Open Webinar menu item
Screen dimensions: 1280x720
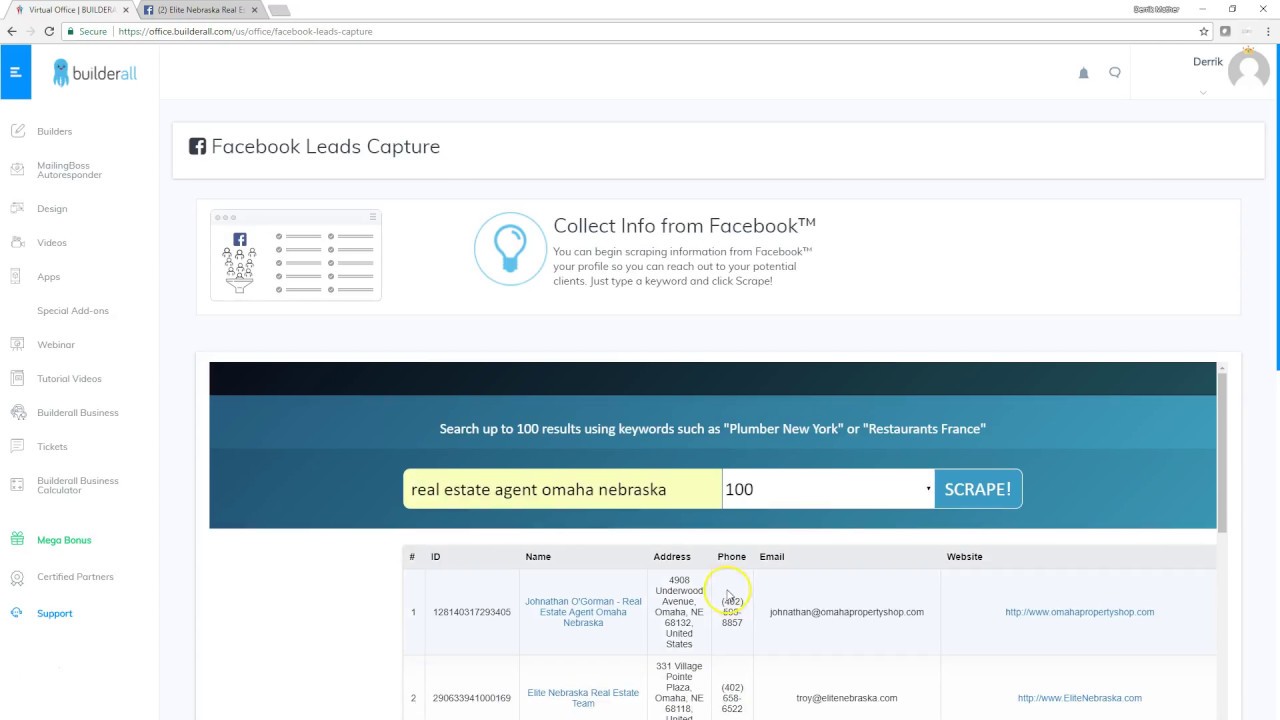pos(56,345)
